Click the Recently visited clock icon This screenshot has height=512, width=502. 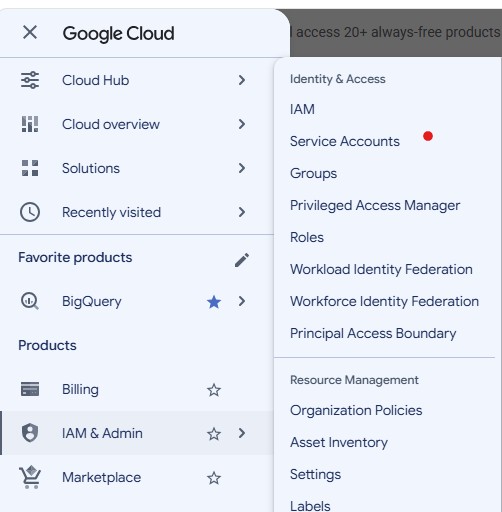(x=30, y=212)
